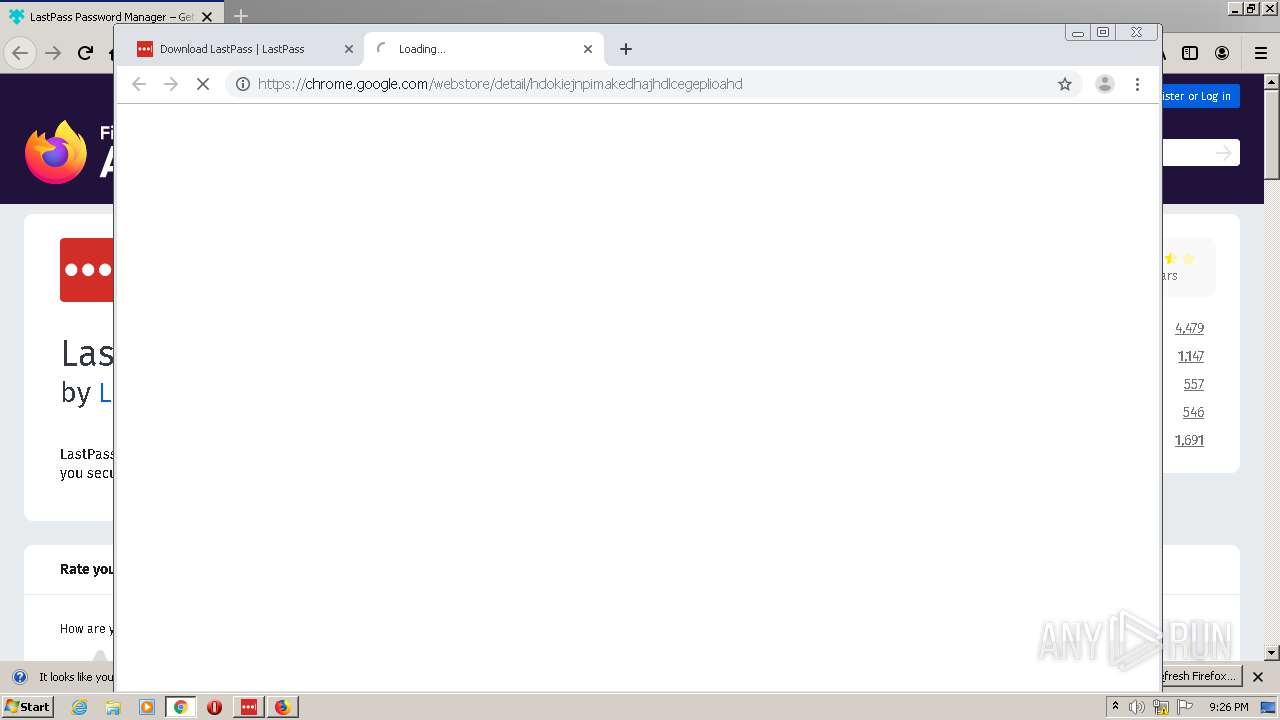Select the Loading tab in Chrome

pyautogui.click(x=484, y=49)
